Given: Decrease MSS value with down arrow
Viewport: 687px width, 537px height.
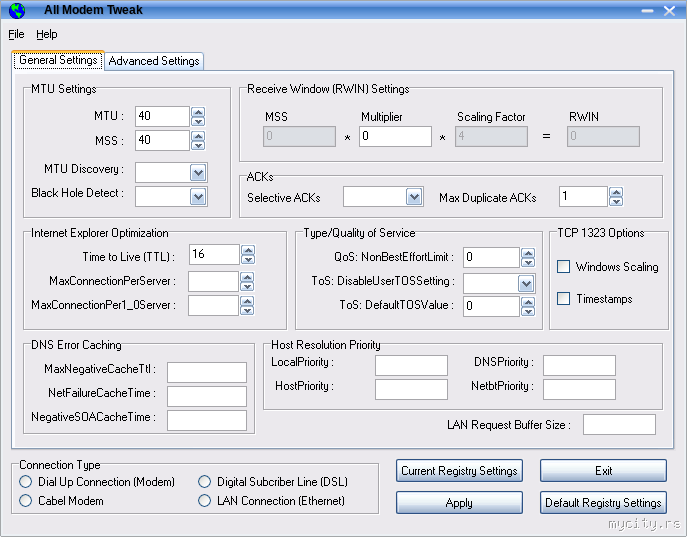Looking at the screenshot, I should click(198, 145).
